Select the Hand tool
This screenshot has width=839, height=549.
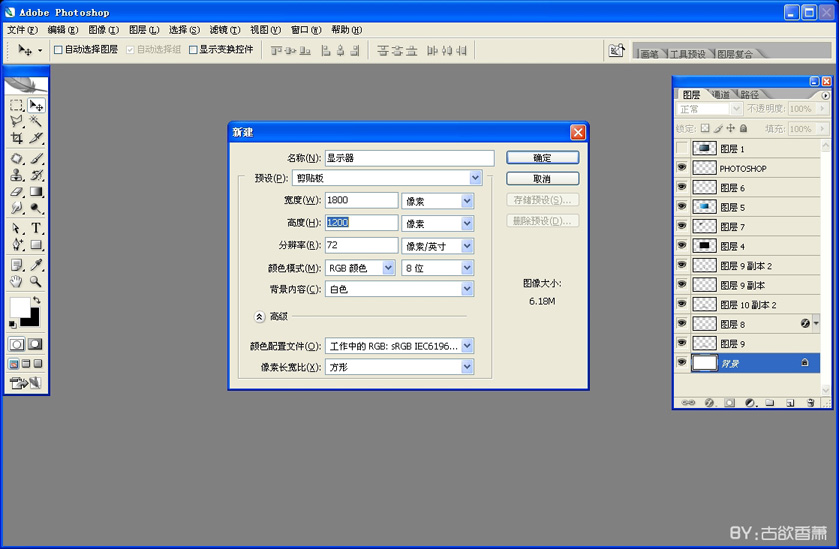point(17,281)
